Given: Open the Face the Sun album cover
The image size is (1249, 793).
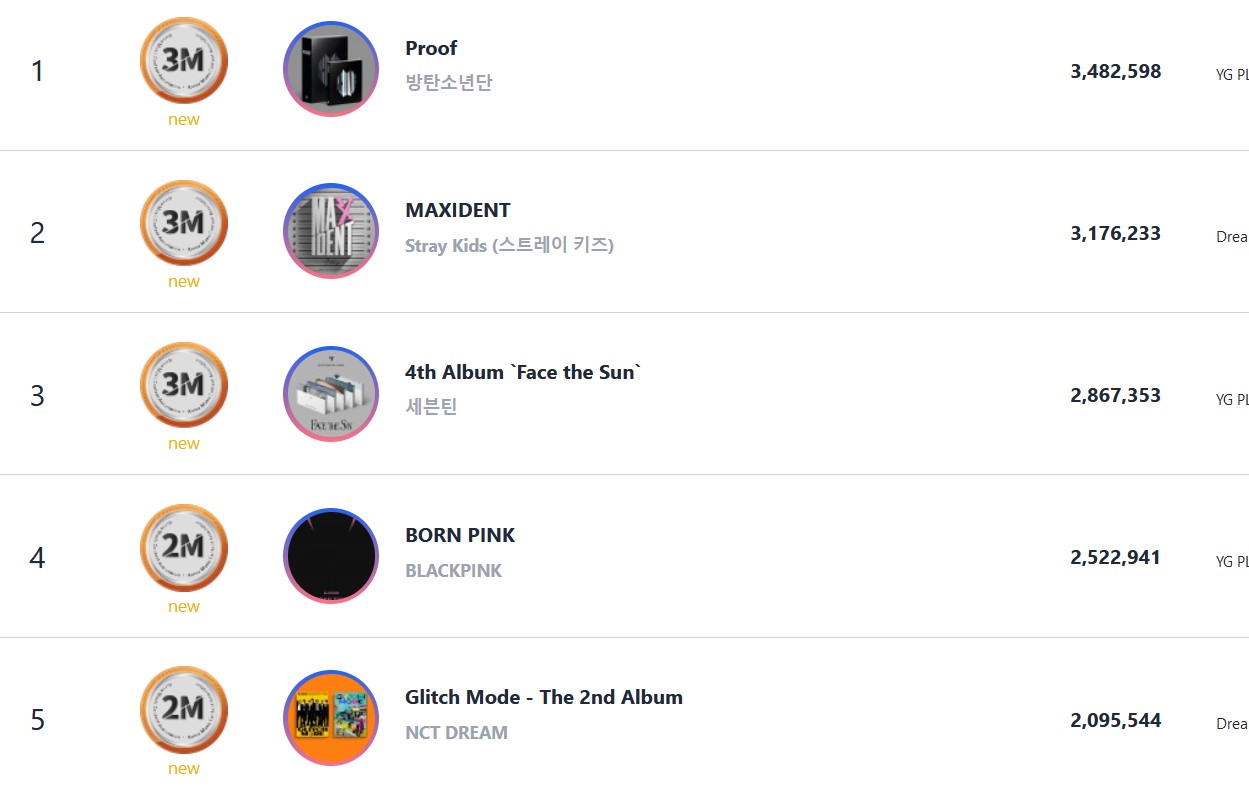Looking at the screenshot, I should click(x=331, y=394).
